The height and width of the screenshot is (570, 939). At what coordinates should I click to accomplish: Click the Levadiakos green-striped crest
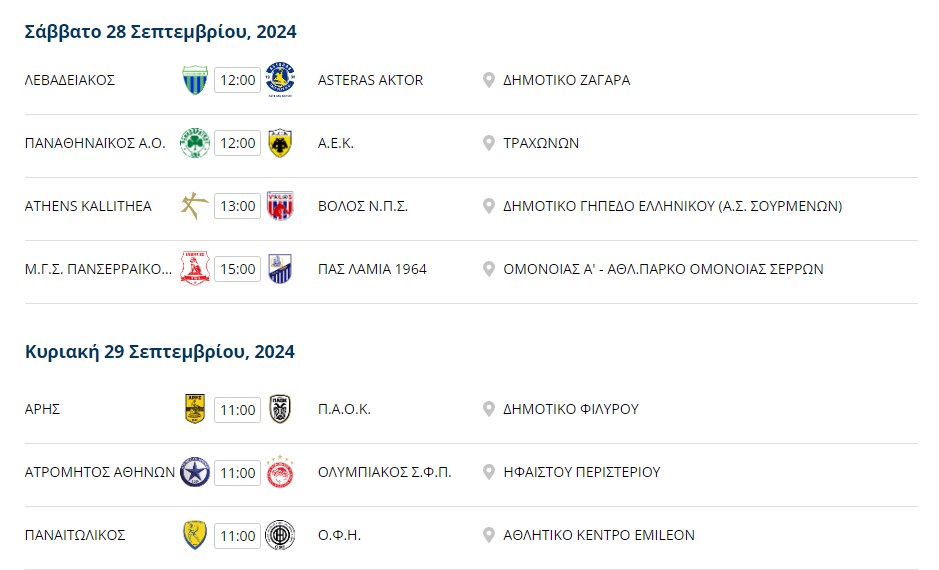click(195, 80)
